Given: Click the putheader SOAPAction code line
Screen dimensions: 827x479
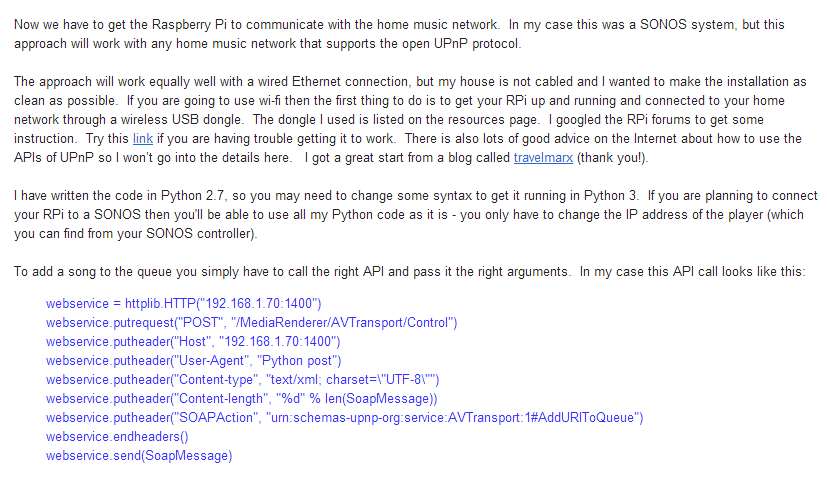Looking at the screenshot, I should (x=344, y=418).
